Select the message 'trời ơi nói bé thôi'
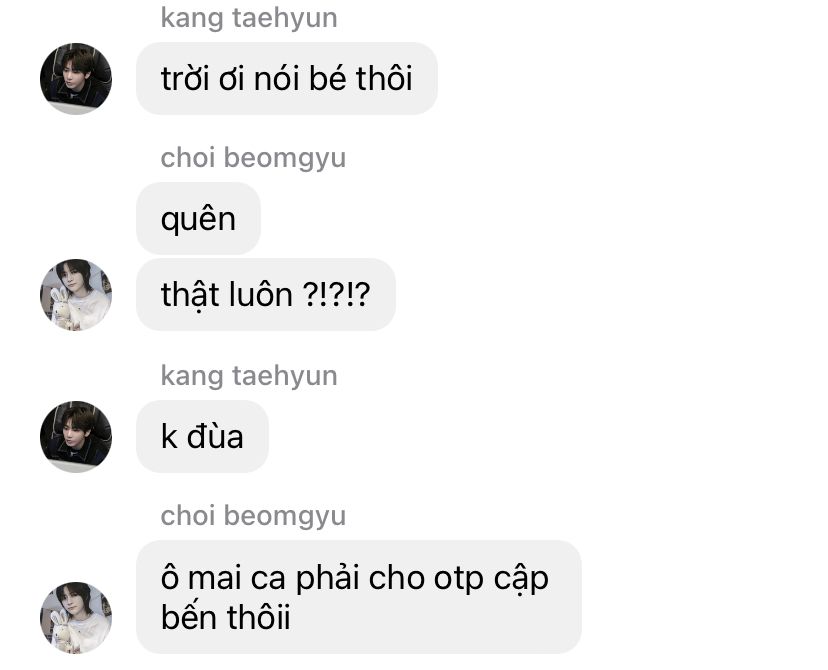Screen dimensions: 828x670 coord(287,79)
